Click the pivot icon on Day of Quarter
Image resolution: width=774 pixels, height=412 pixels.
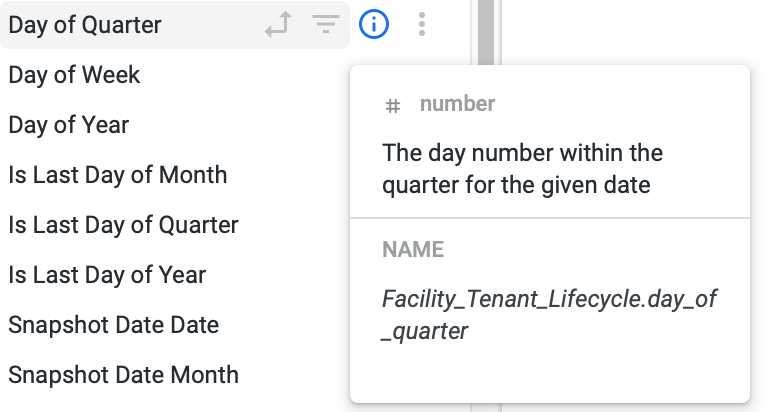pos(278,25)
